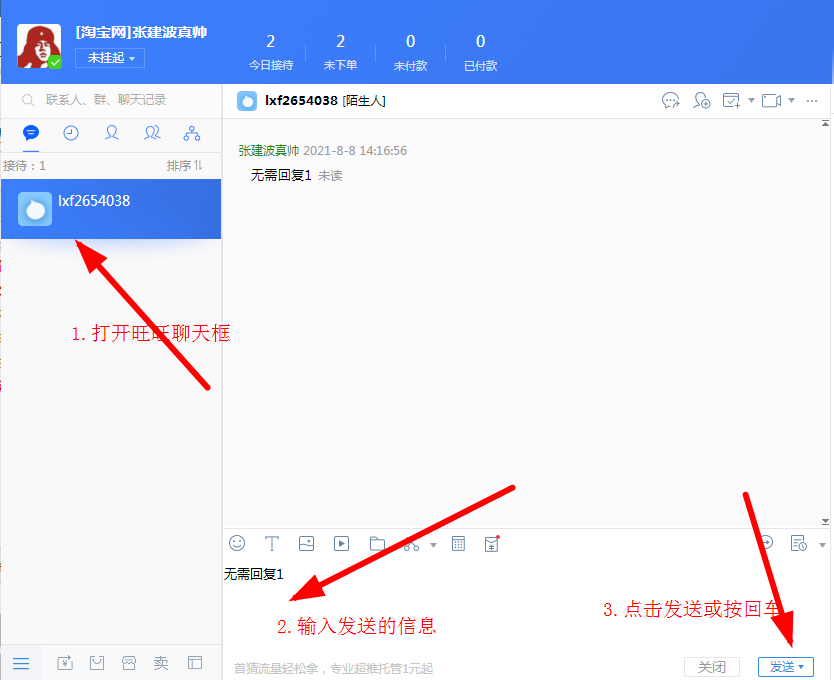
Task: Click the send file folder icon
Action: (377, 544)
